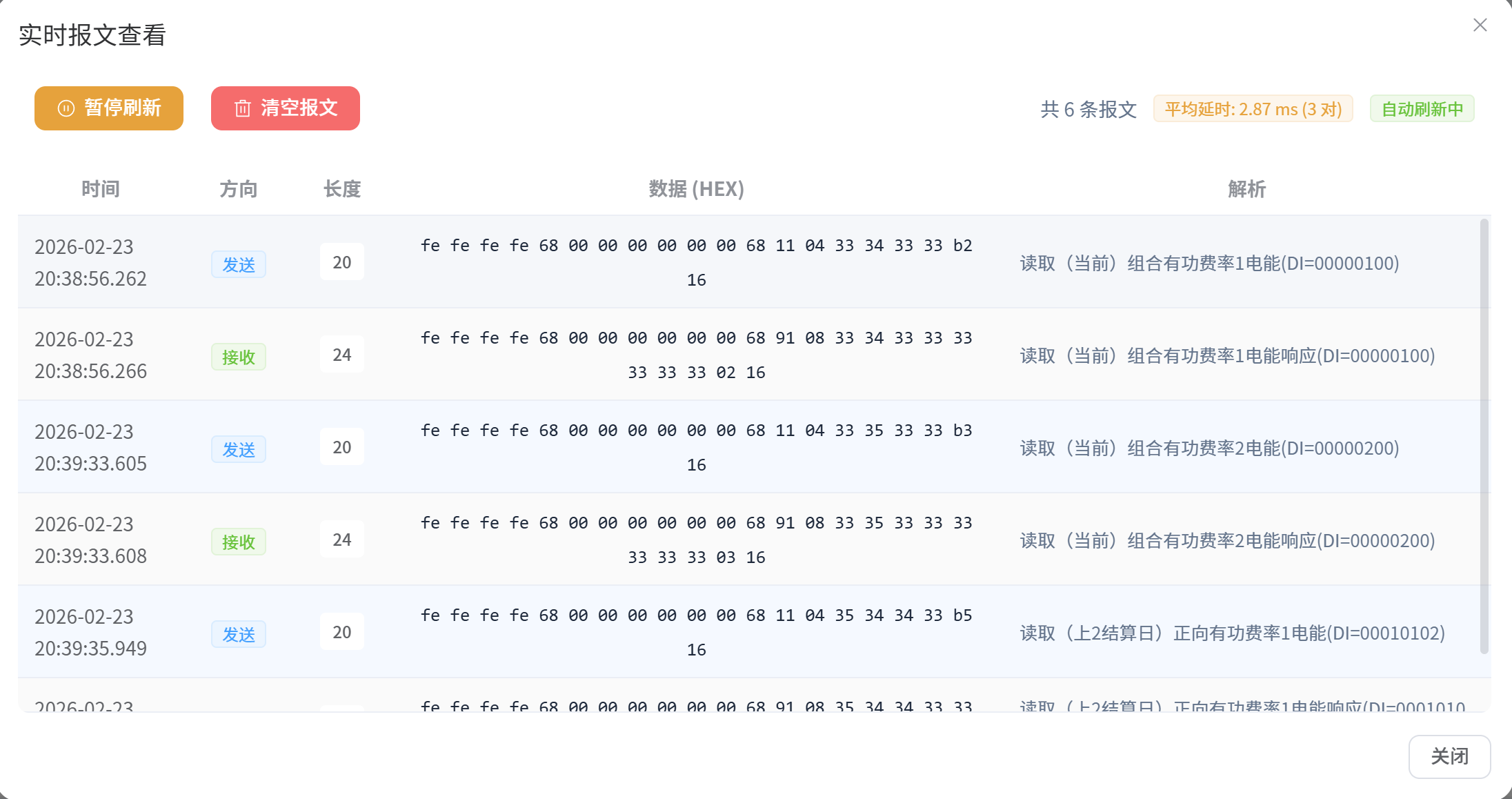Click the trash icon in 清空报文 button
Image resolution: width=1512 pixels, height=799 pixels.
pyautogui.click(x=242, y=108)
